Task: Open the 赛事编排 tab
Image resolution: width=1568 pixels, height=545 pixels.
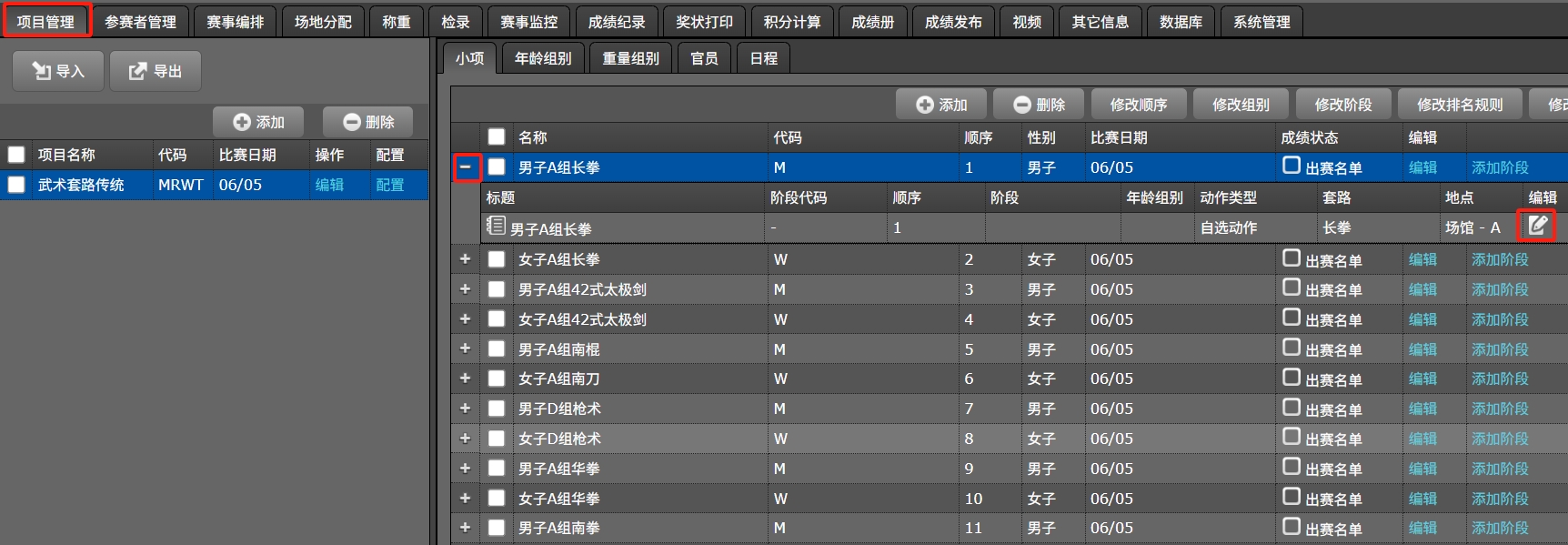Action: pos(235,22)
